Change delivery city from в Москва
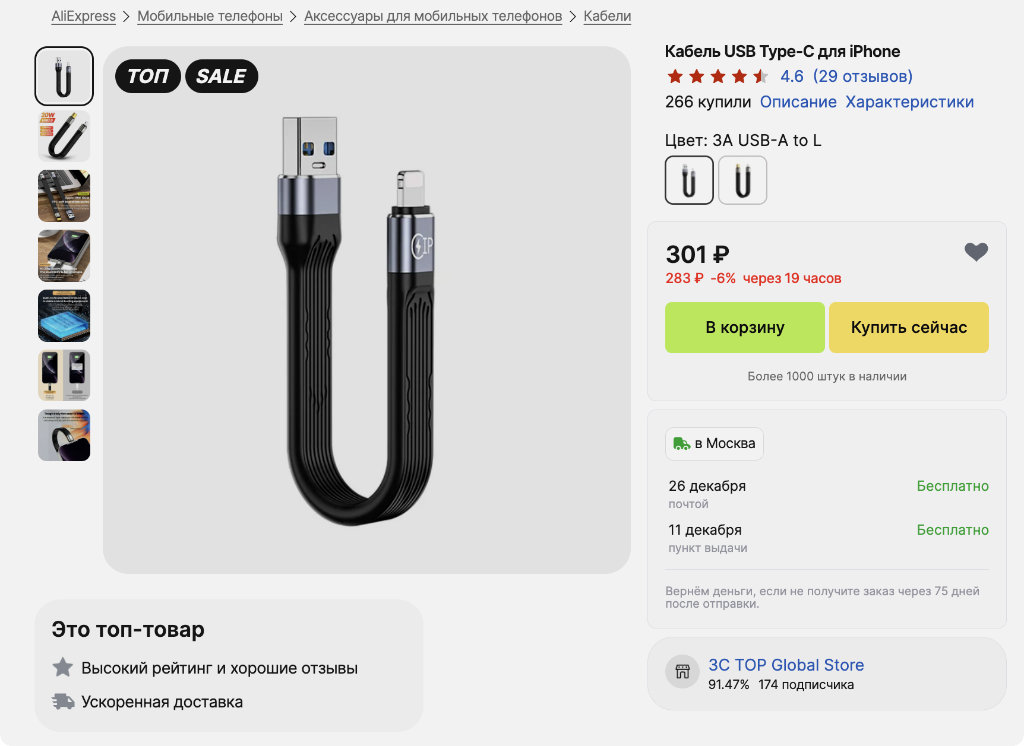 (x=714, y=444)
